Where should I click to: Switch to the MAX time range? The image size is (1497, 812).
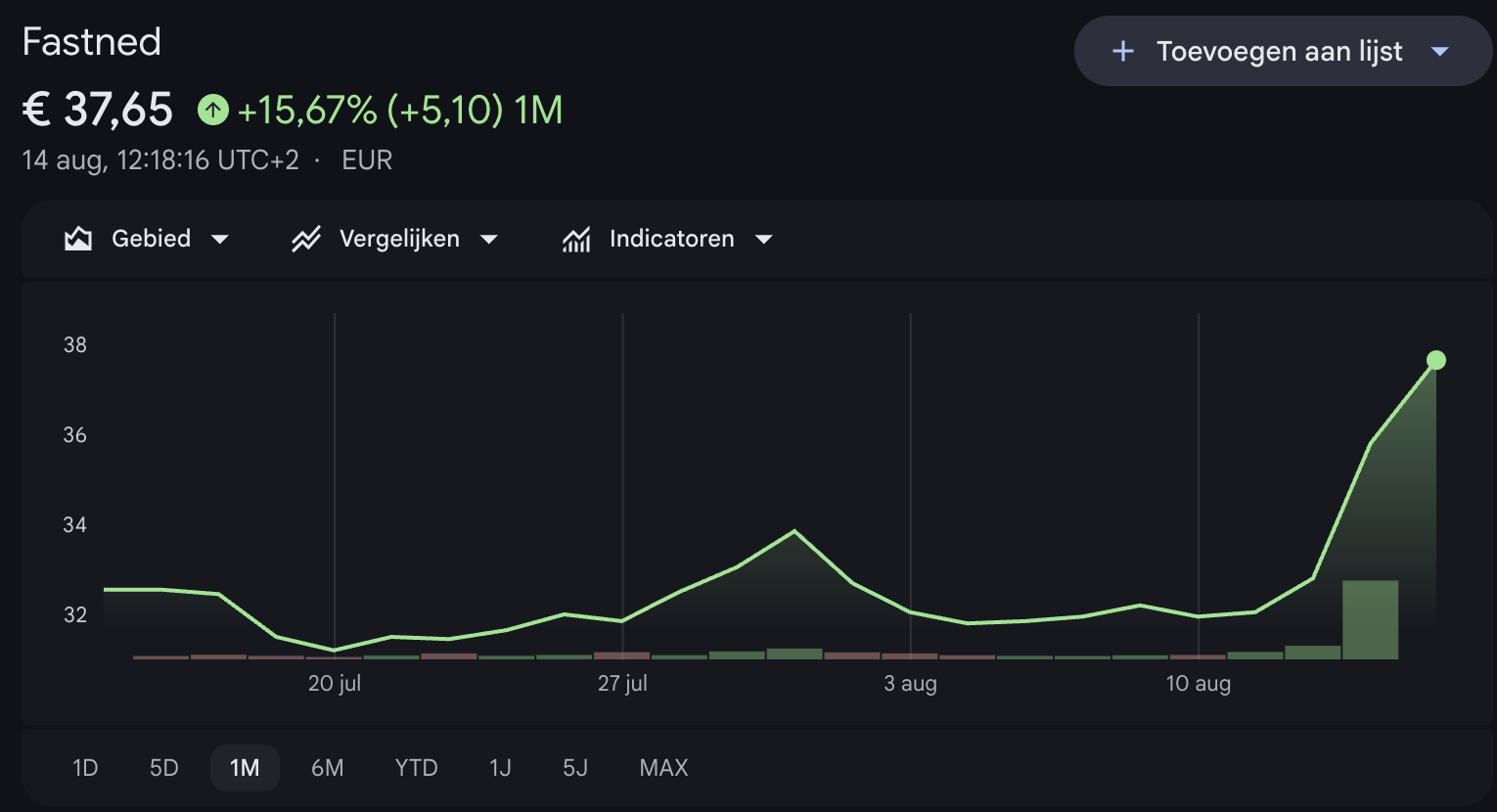pos(664,768)
